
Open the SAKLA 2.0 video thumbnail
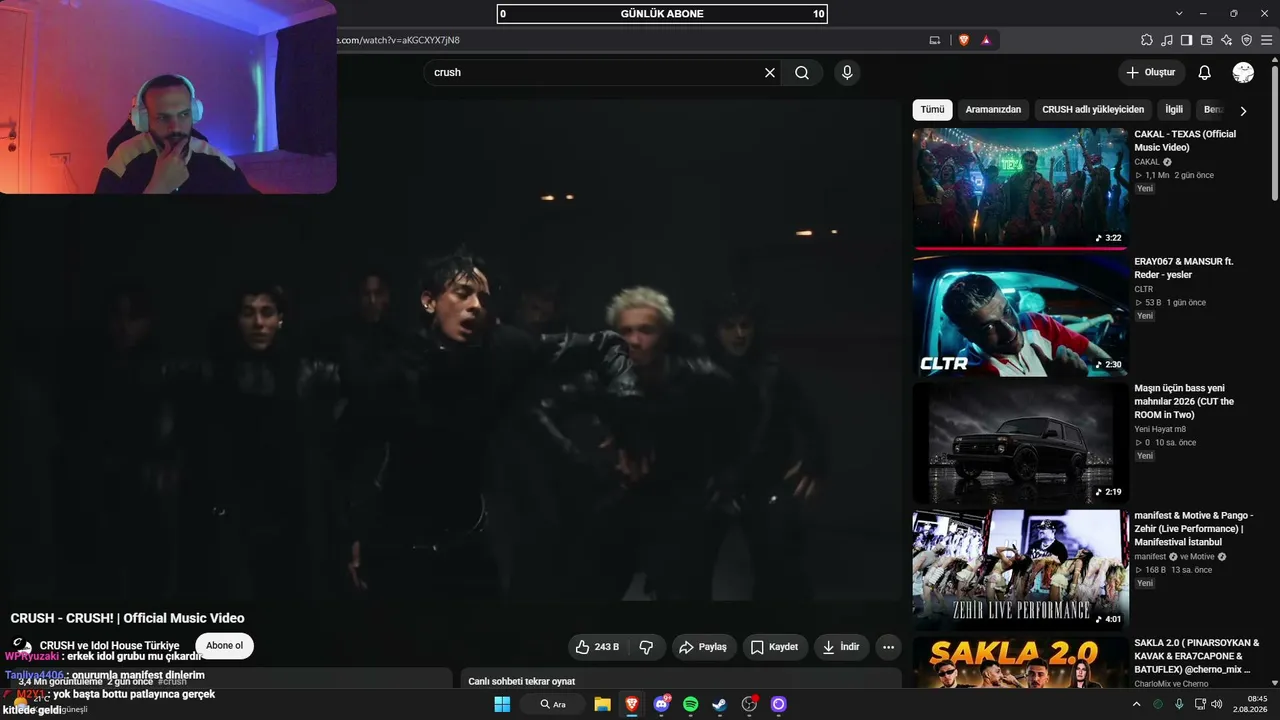click(x=1020, y=662)
